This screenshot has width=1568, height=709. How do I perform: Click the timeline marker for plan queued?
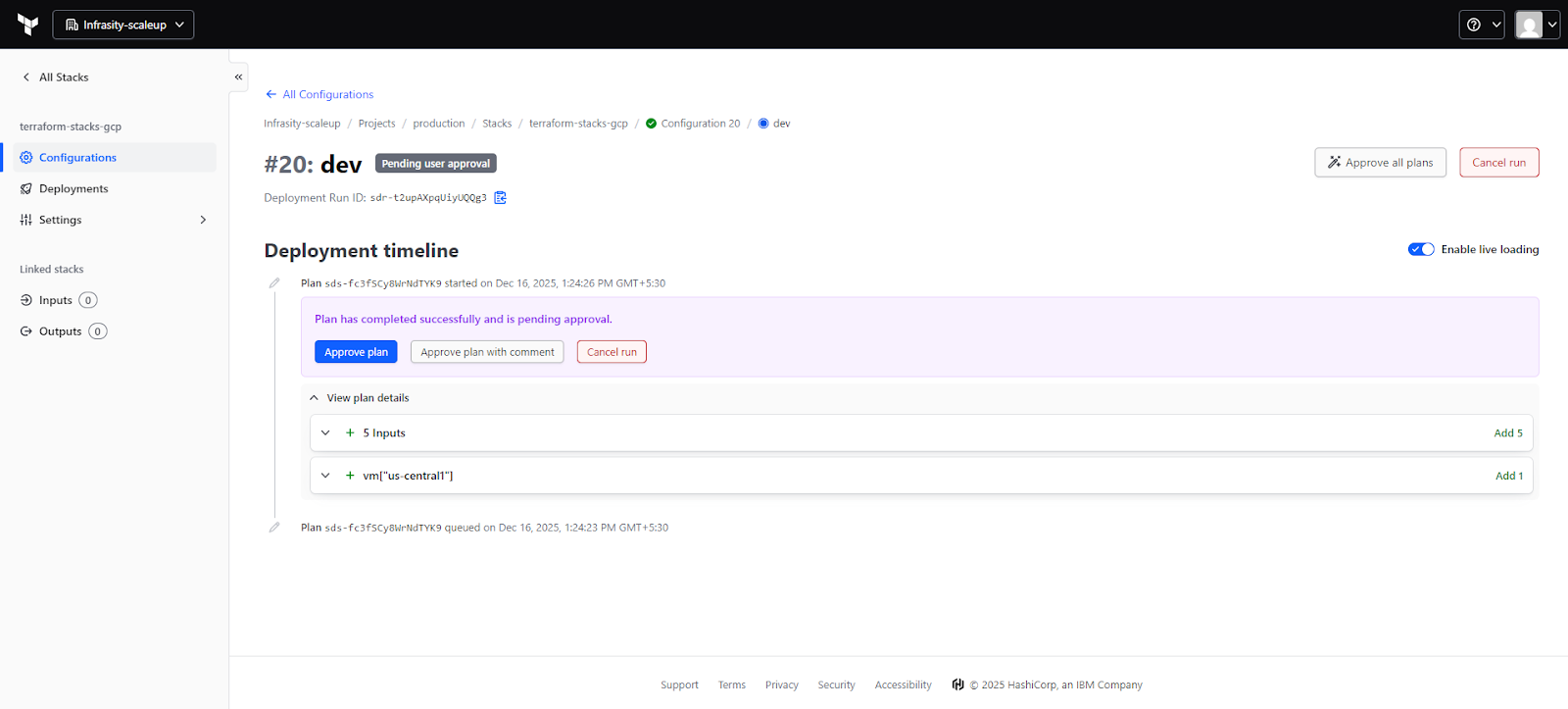[274, 527]
